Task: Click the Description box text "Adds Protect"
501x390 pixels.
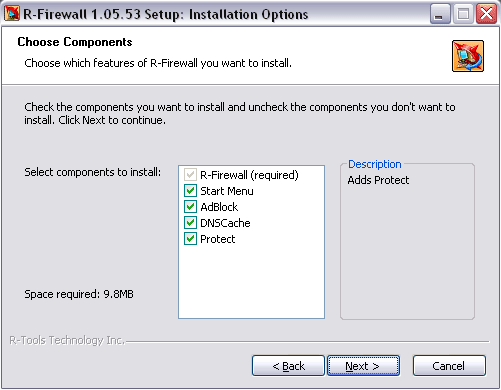Action: point(378,180)
